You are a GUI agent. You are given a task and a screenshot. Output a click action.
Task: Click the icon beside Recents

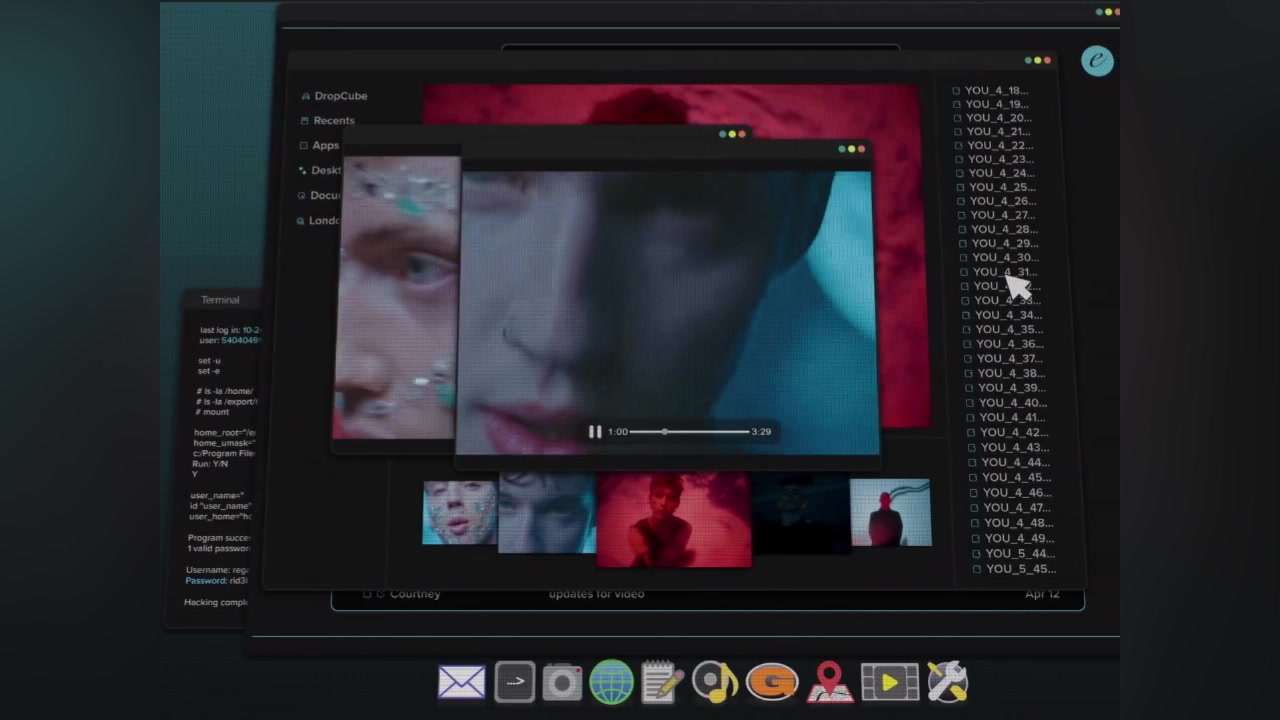pyautogui.click(x=305, y=120)
